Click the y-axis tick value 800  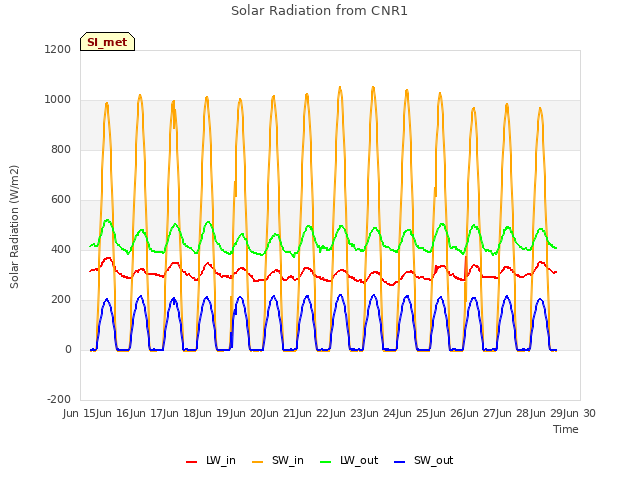61,149
